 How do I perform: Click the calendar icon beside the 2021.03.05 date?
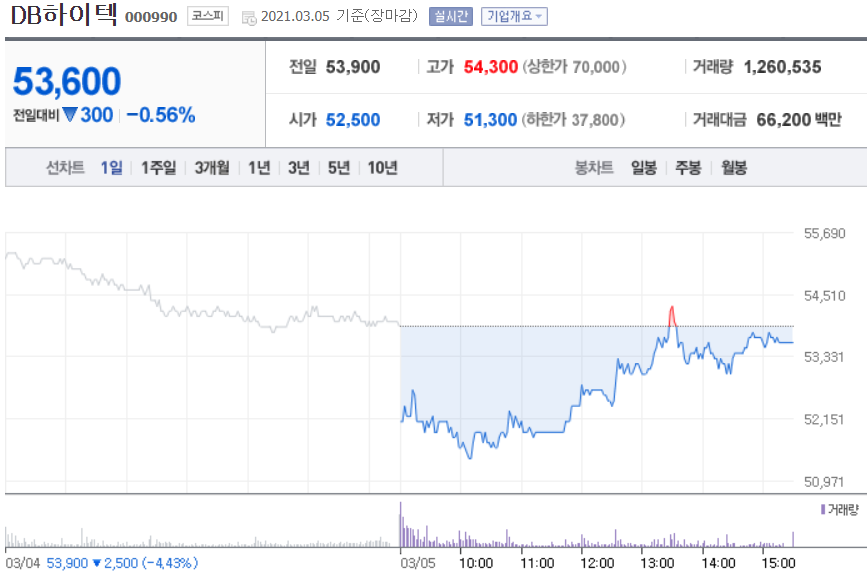(249, 18)
